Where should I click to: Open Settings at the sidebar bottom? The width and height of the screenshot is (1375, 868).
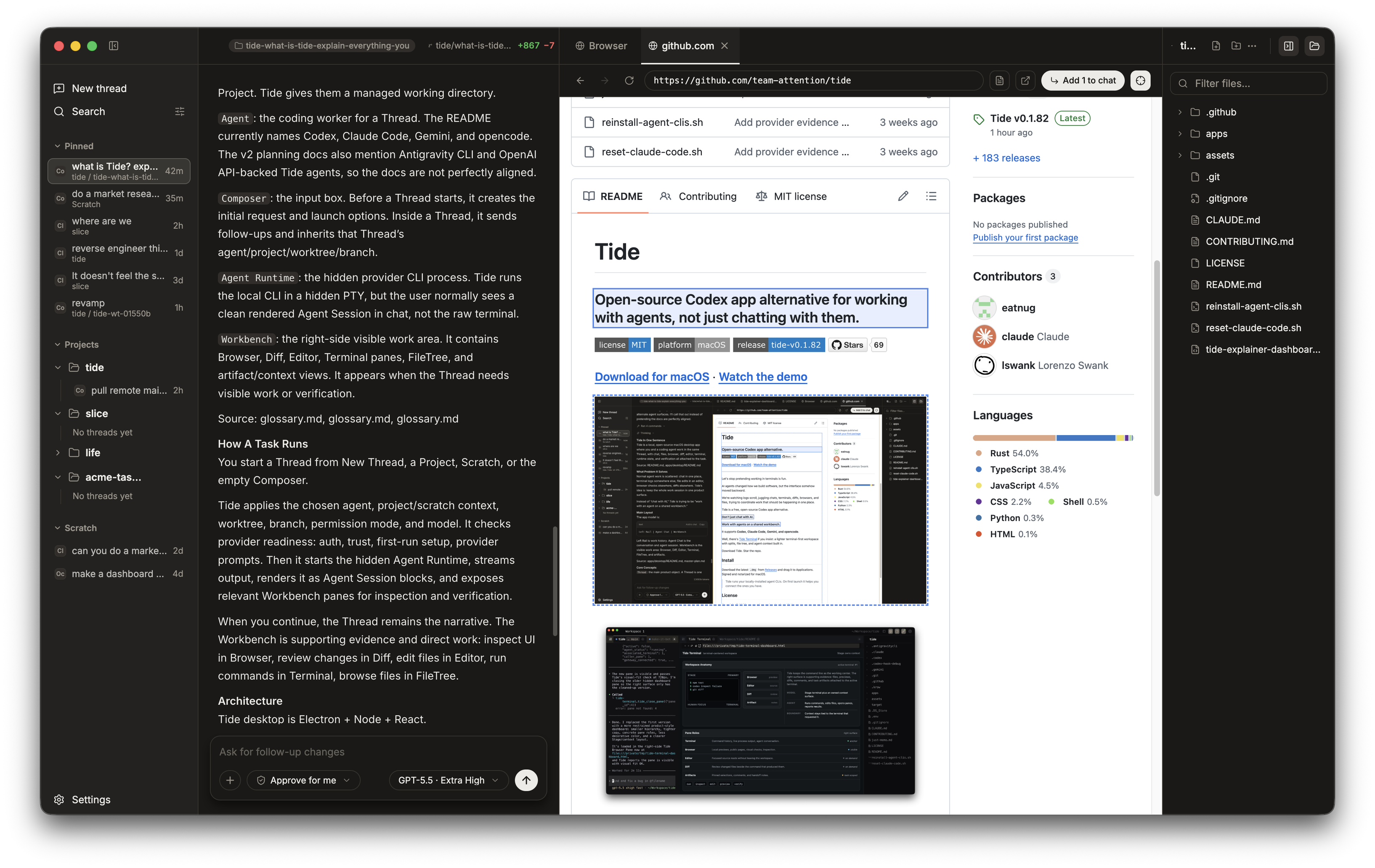82,799
